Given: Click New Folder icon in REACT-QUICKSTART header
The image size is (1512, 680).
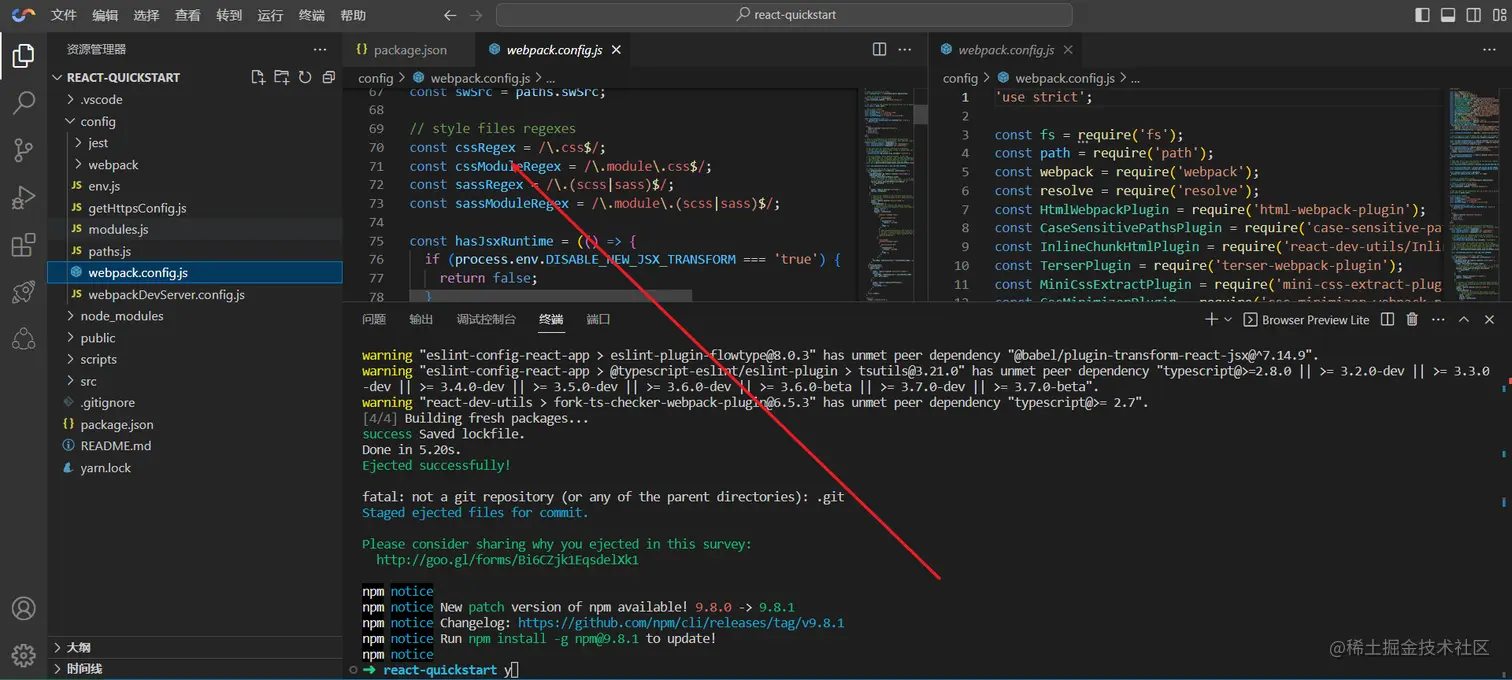Looking at the screenshot, I should pyautogui.click(x=281, y=77).
